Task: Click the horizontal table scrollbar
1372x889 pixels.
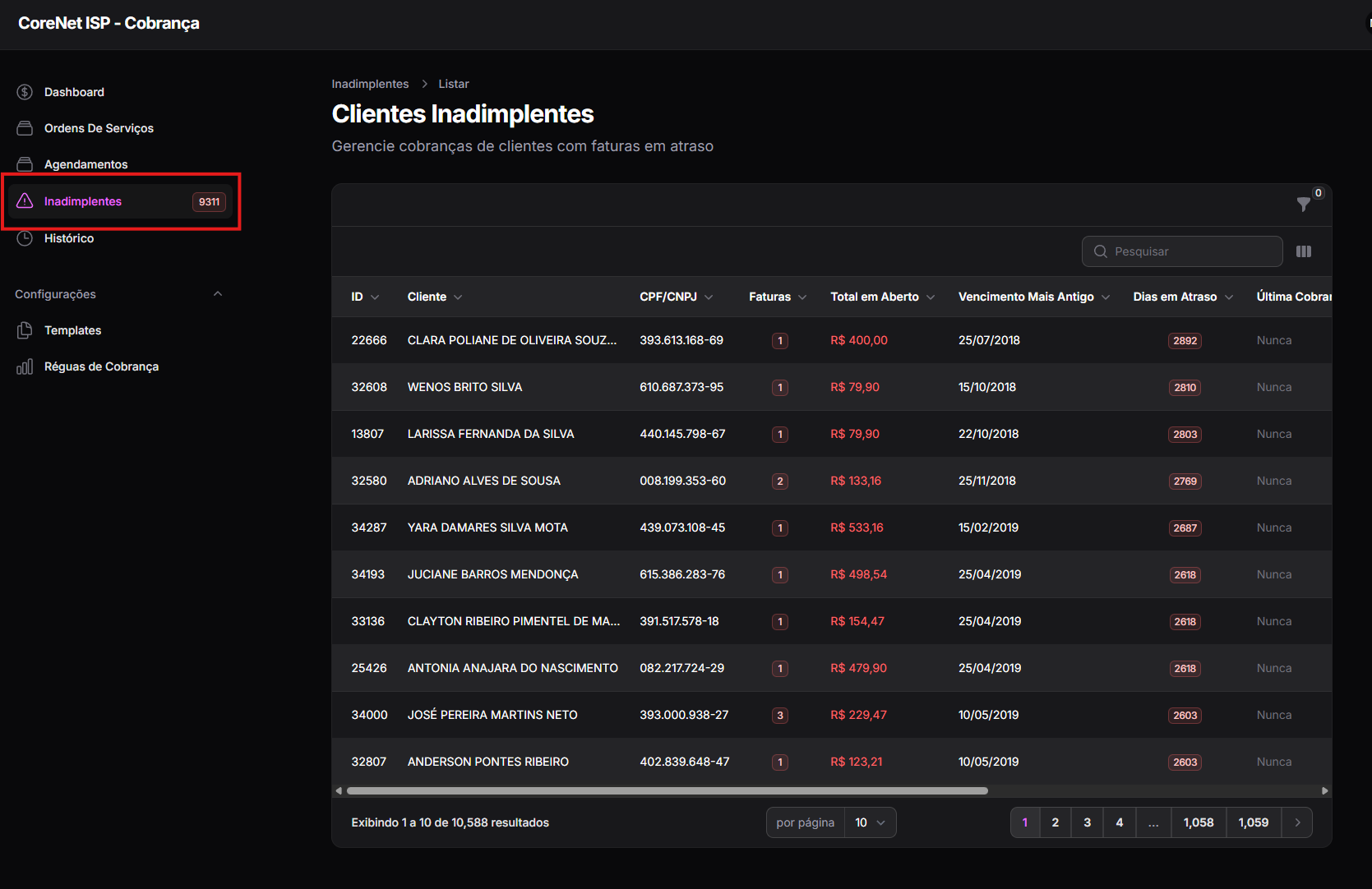Action: [x=667, y=791]
